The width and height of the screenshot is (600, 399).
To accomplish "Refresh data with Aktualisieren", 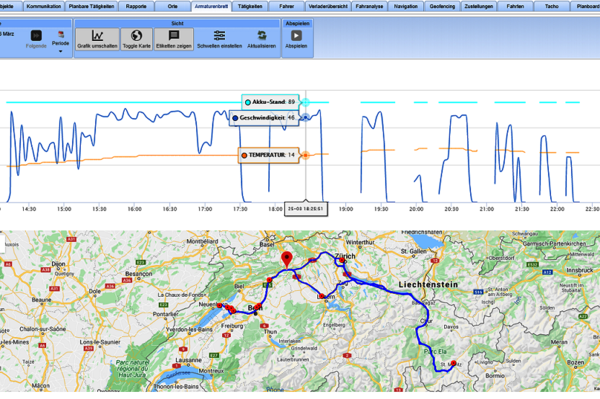I will [x=262, y=39].
